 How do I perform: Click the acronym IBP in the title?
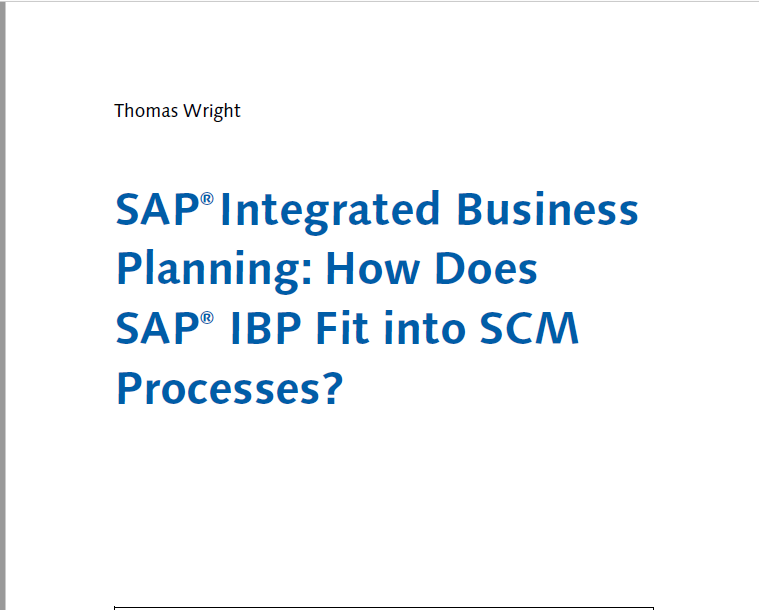[266, 328]
